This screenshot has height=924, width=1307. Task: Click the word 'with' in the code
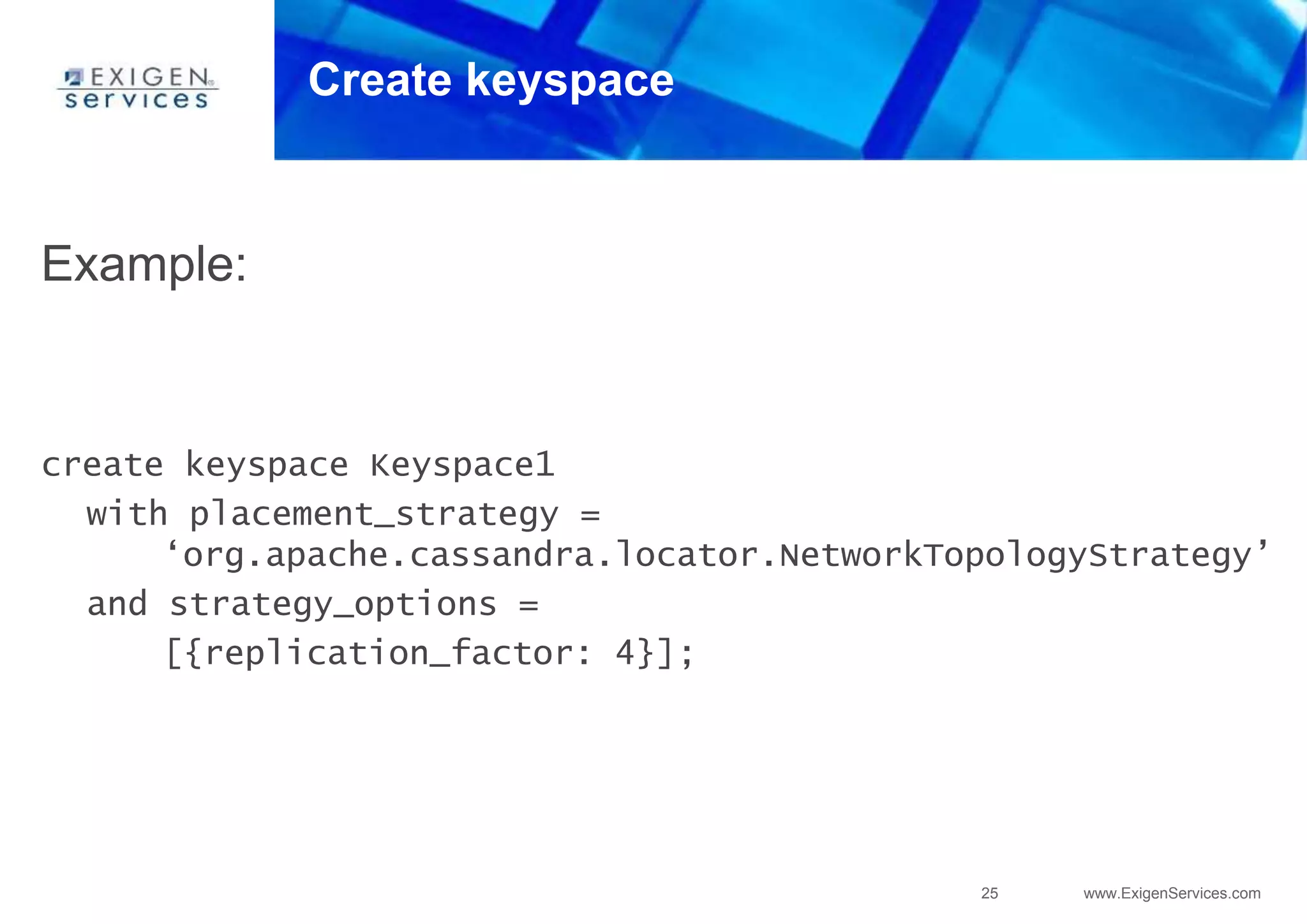pyautogui.click(x=127, y=514)
